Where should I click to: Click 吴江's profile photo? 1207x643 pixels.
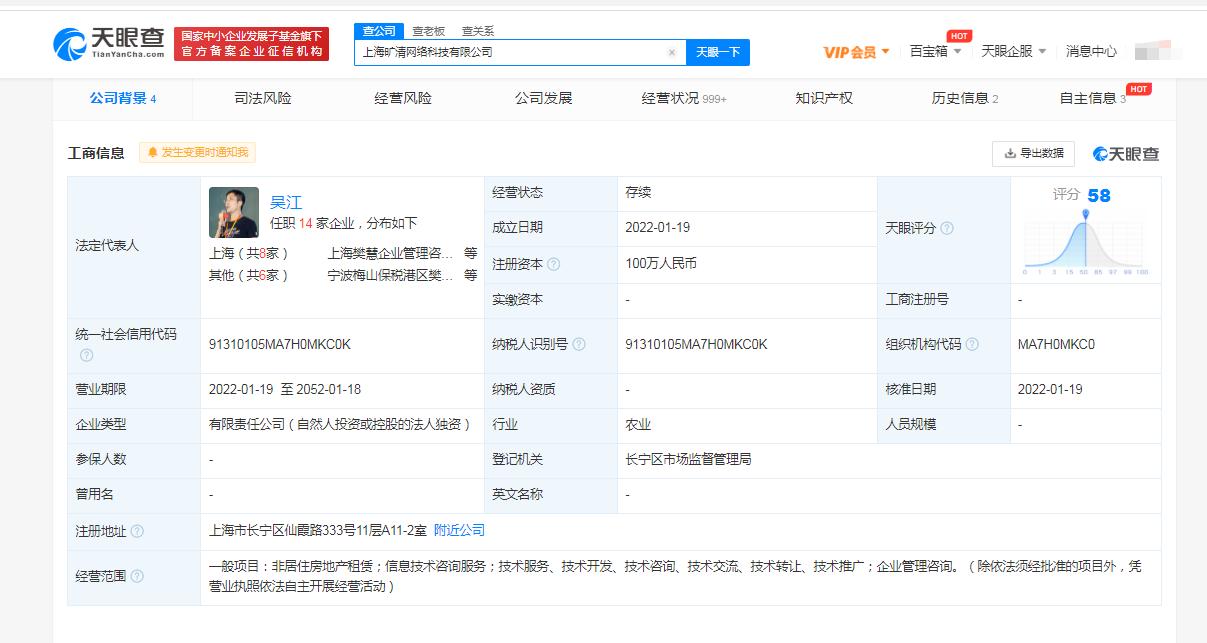pyautogui.click(x=234, y=212)
